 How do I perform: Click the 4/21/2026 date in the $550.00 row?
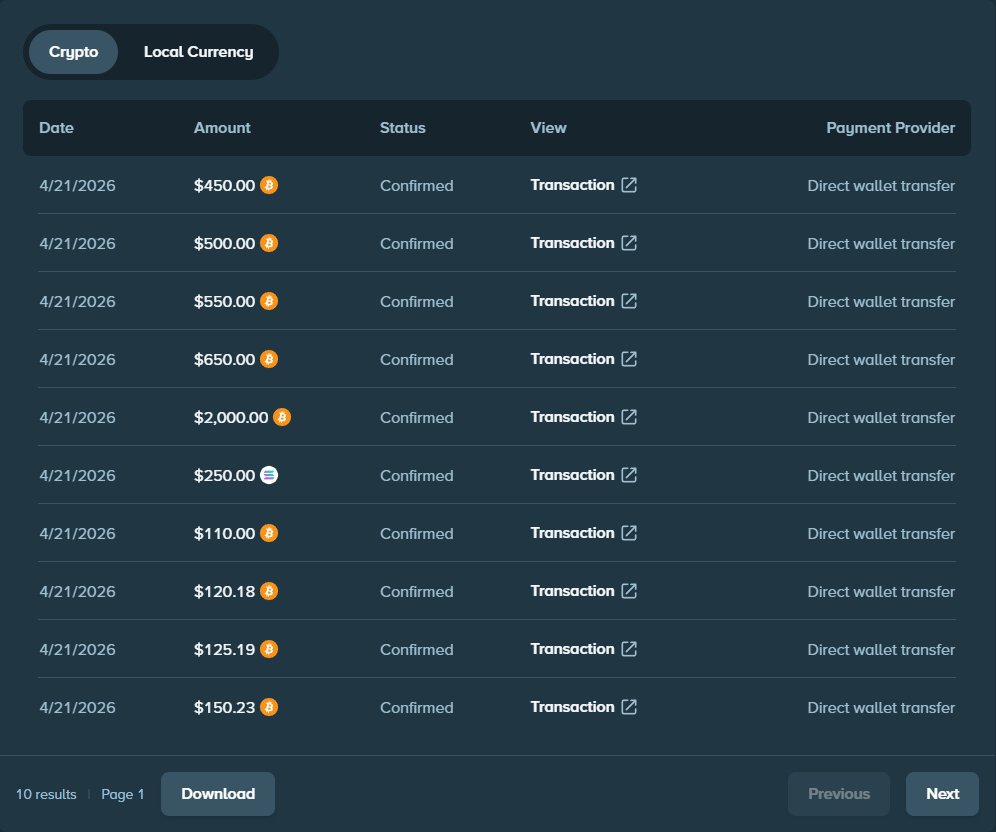click(x=77, y=301)
